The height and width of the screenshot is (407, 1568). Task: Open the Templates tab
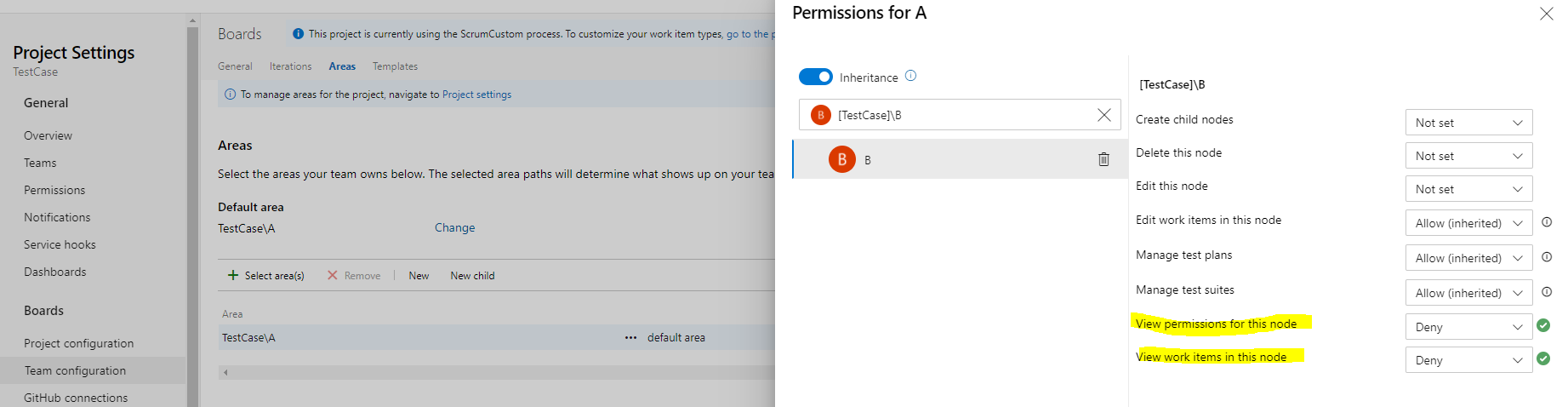[x=395, y=66]
